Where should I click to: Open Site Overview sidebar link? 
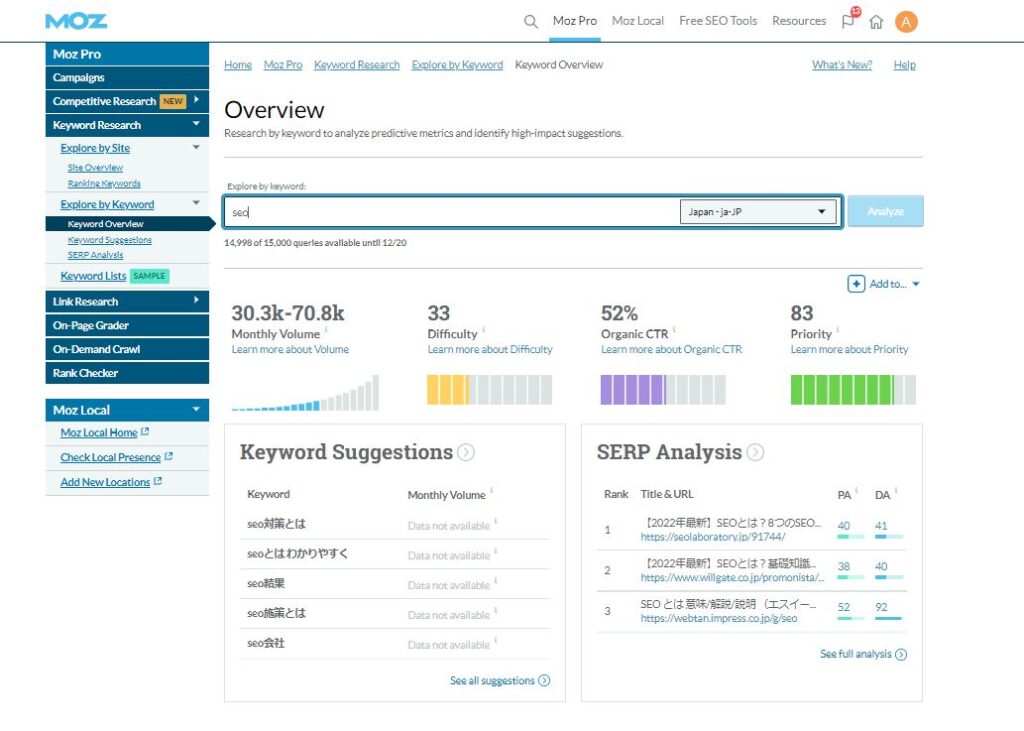[95, 168]
